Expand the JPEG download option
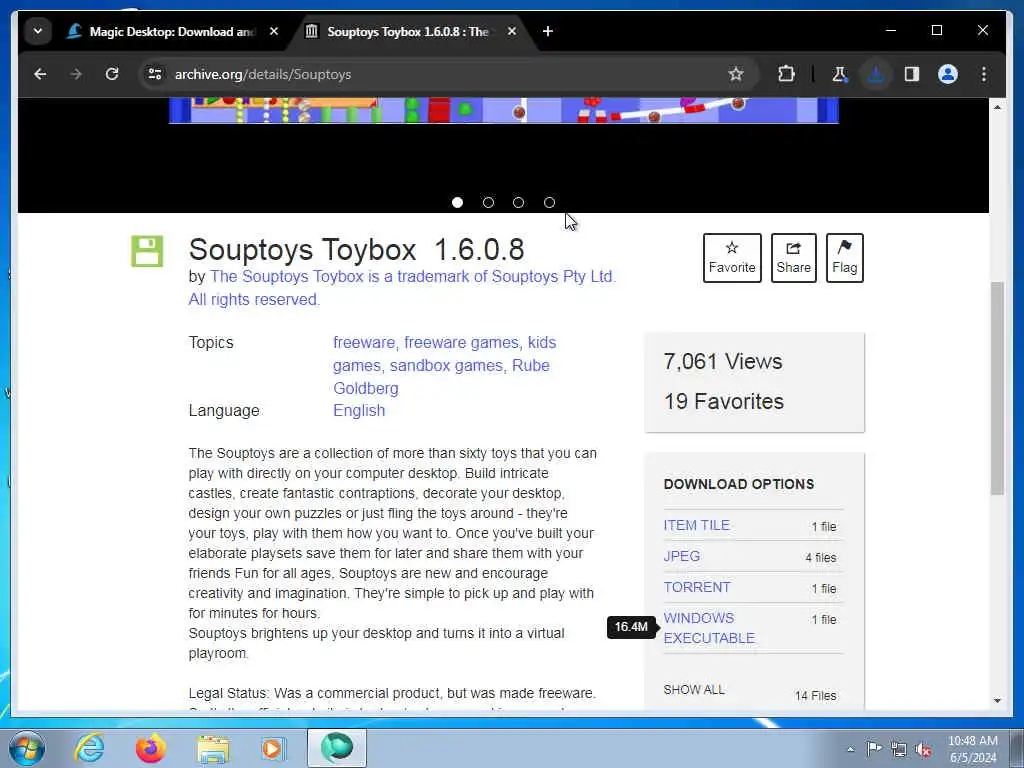 [x=682, y=556]
